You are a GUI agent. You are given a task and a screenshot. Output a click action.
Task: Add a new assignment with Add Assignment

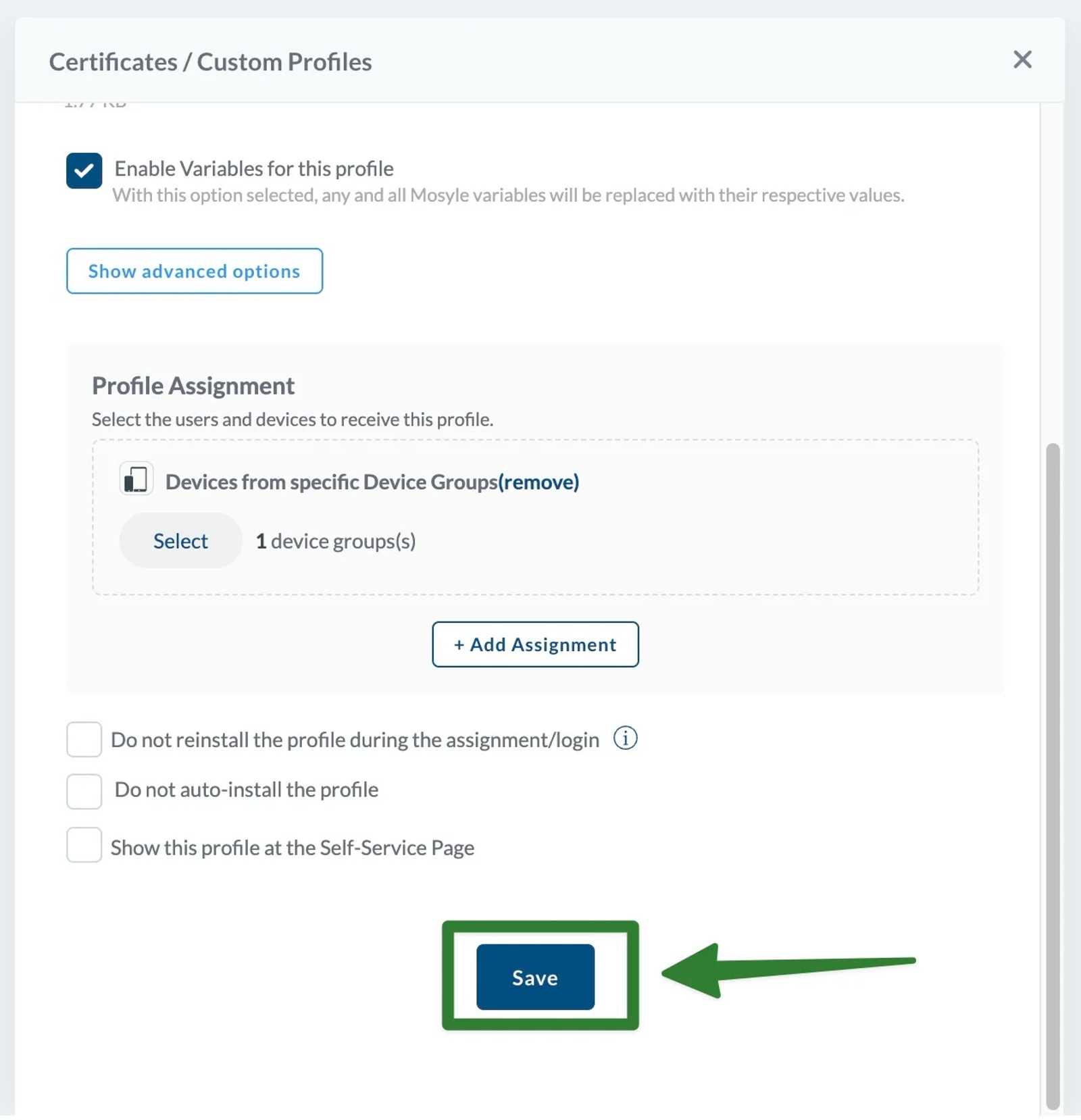pyautogui.click(x=534, y=644)
